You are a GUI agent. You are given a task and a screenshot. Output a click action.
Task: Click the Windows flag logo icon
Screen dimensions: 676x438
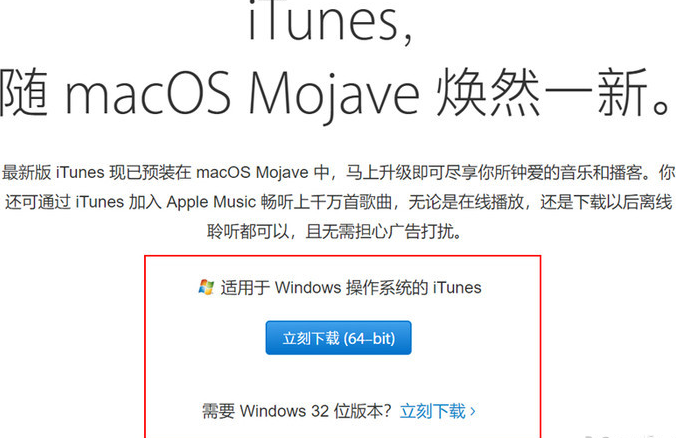point(206,287)
